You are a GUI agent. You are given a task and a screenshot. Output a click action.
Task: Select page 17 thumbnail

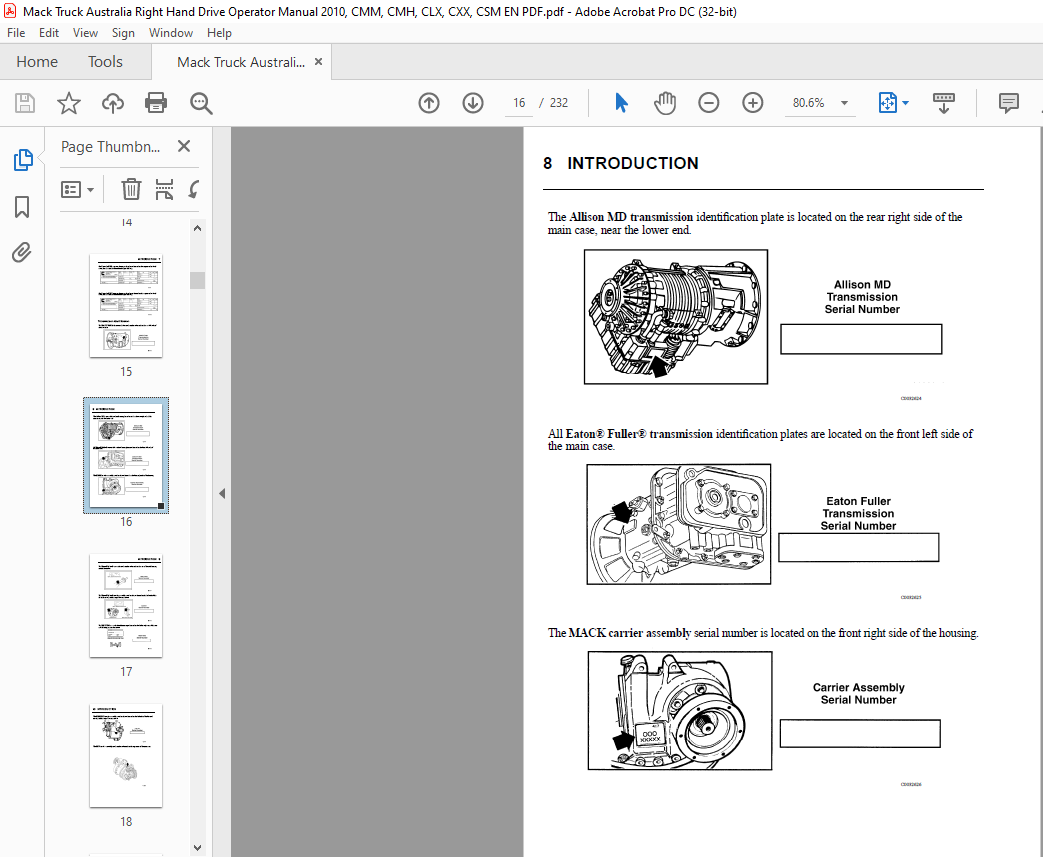pyautogui.click(x=126, y=606)
